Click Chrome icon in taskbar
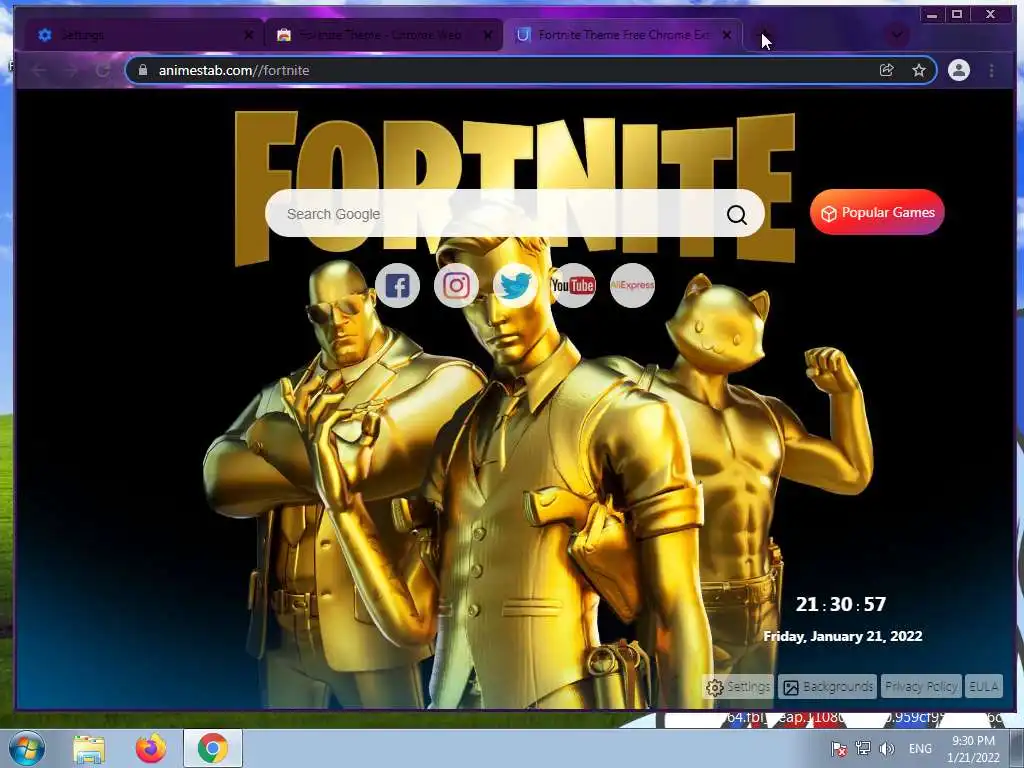This screenshot has height=768, width=1024. click(213, 748)
